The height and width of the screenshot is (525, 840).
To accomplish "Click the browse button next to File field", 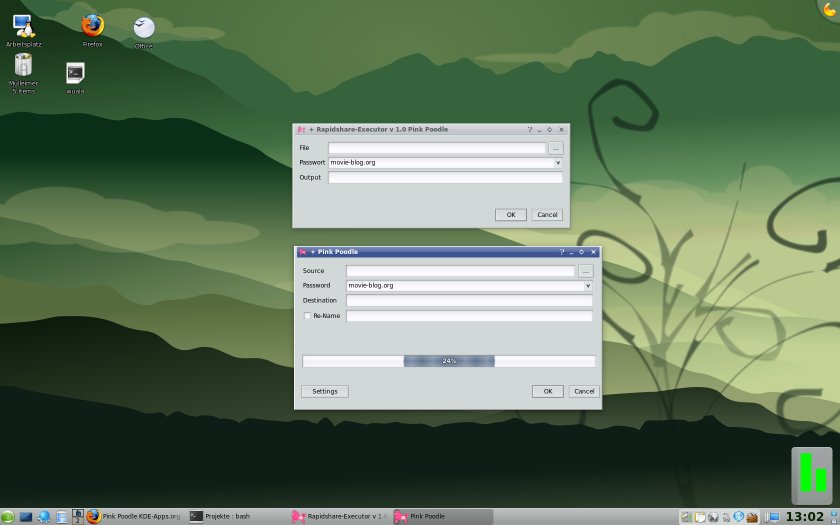I will [x=556, y=148].
